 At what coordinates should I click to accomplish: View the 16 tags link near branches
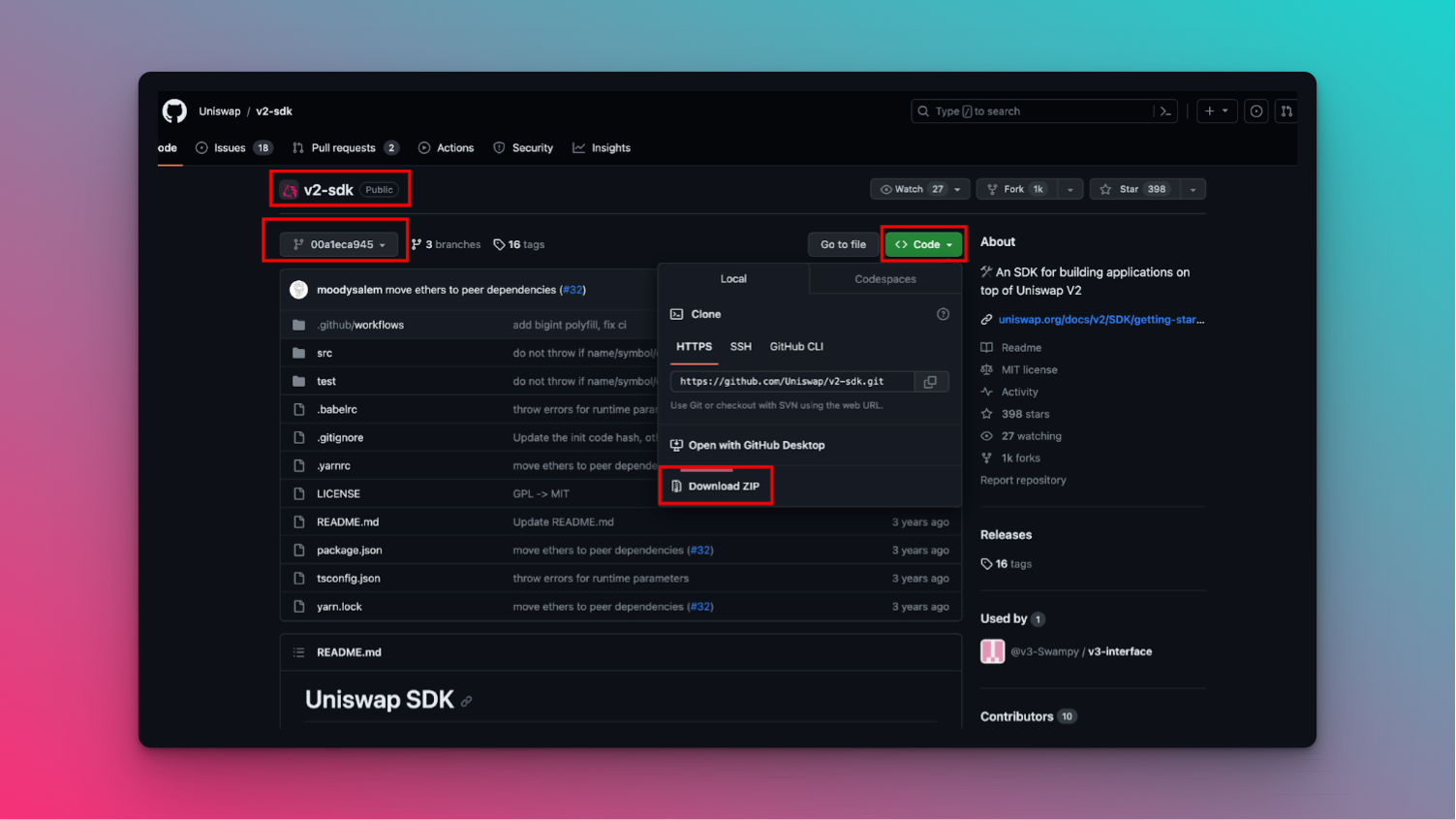click(x=519, y=245)
